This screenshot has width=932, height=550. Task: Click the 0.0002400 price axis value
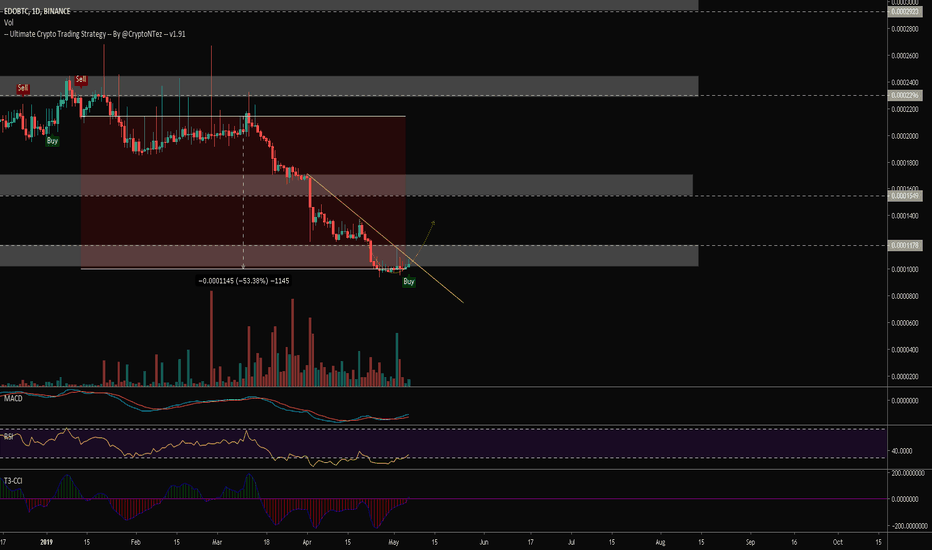pyautogui.click(x=905, y=83)
